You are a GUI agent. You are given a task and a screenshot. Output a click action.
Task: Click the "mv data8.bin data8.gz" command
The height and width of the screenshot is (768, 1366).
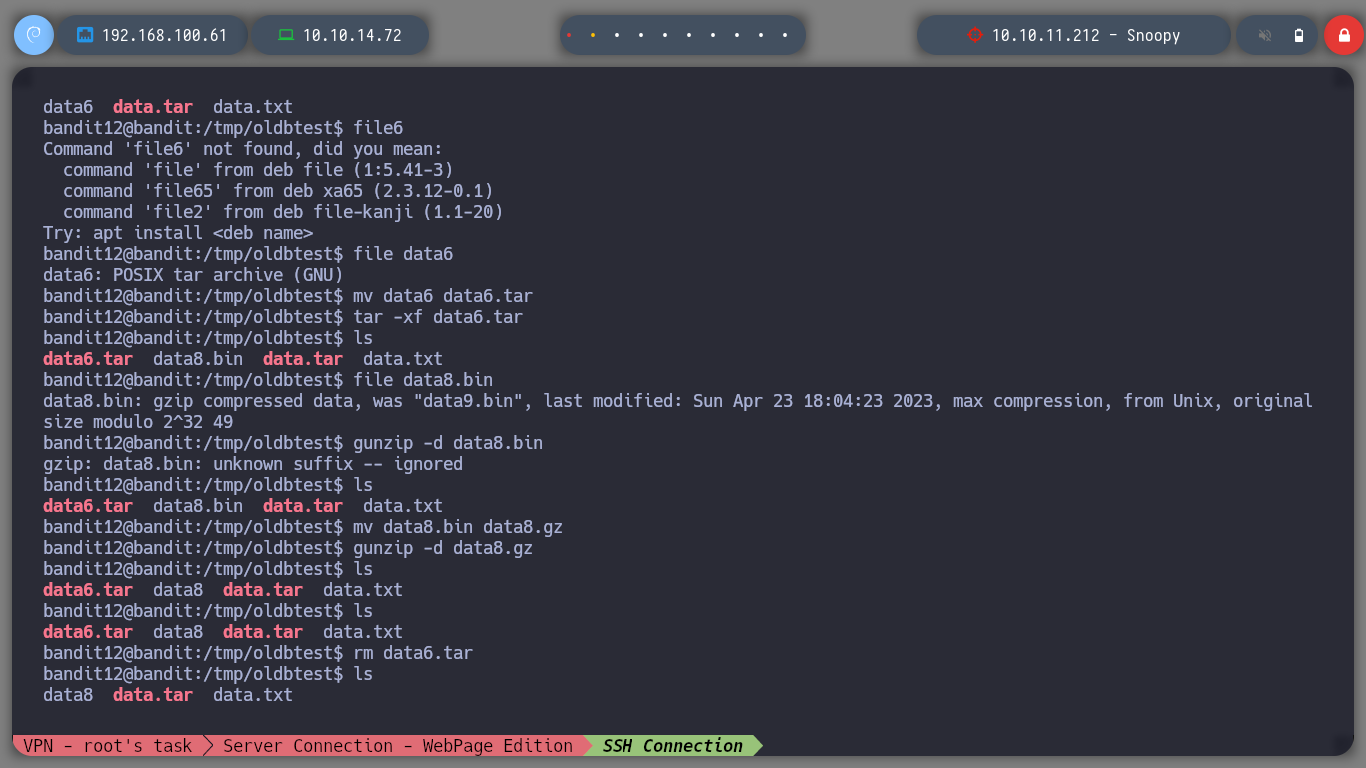click(458, 527)
